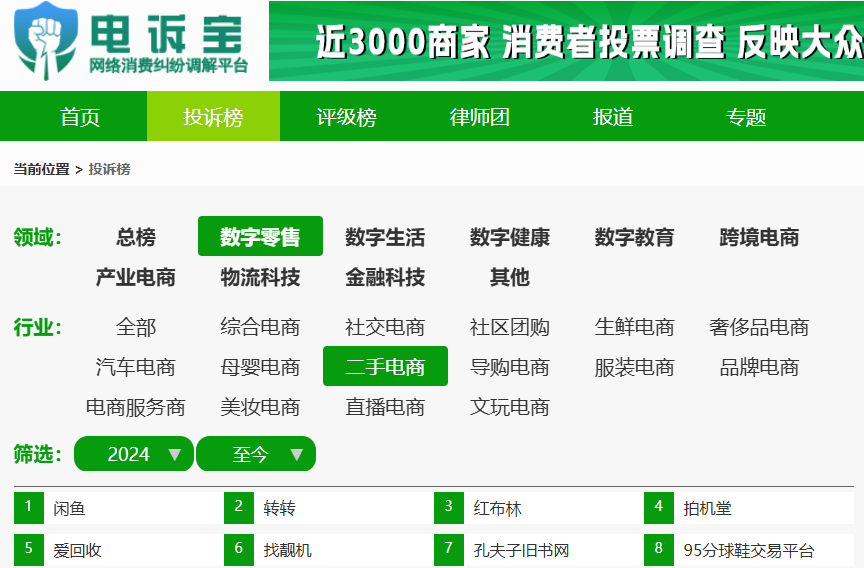The height and width of the screenshot is (568, 864).
Task: Switch to the 报道 tab
Action: tap(613, 116)
